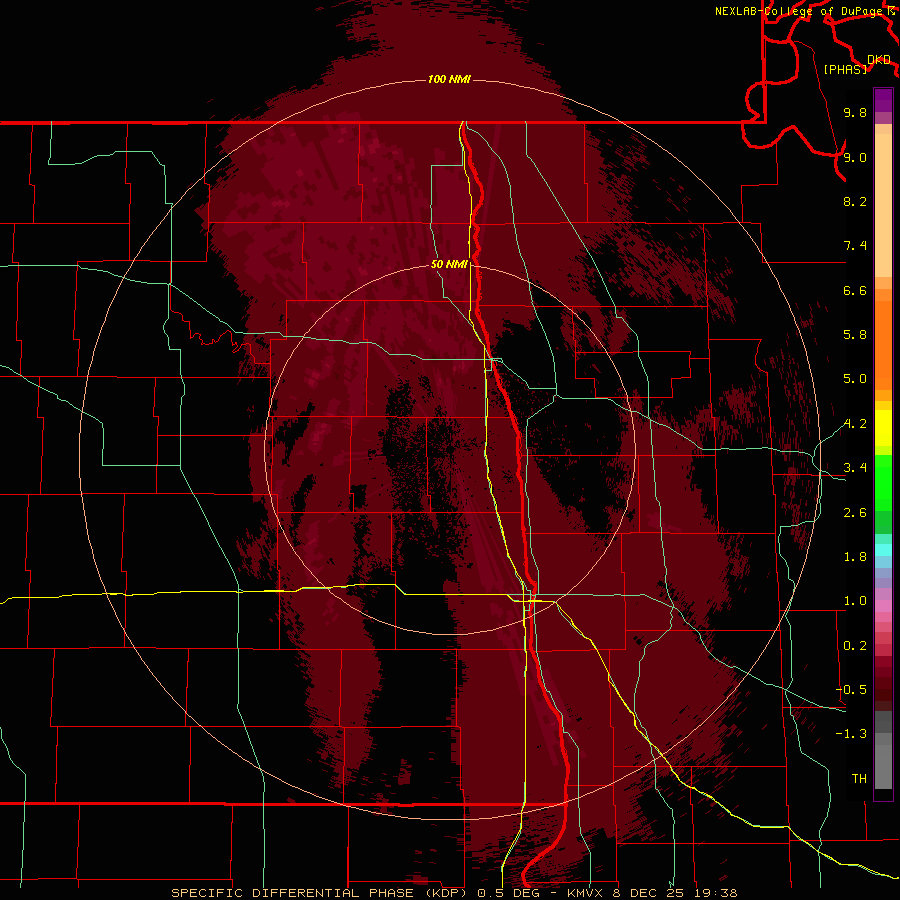Click the 8 DEC 25 date text
The width and height of the screenshot is (900, 900).
coord(651,893)
